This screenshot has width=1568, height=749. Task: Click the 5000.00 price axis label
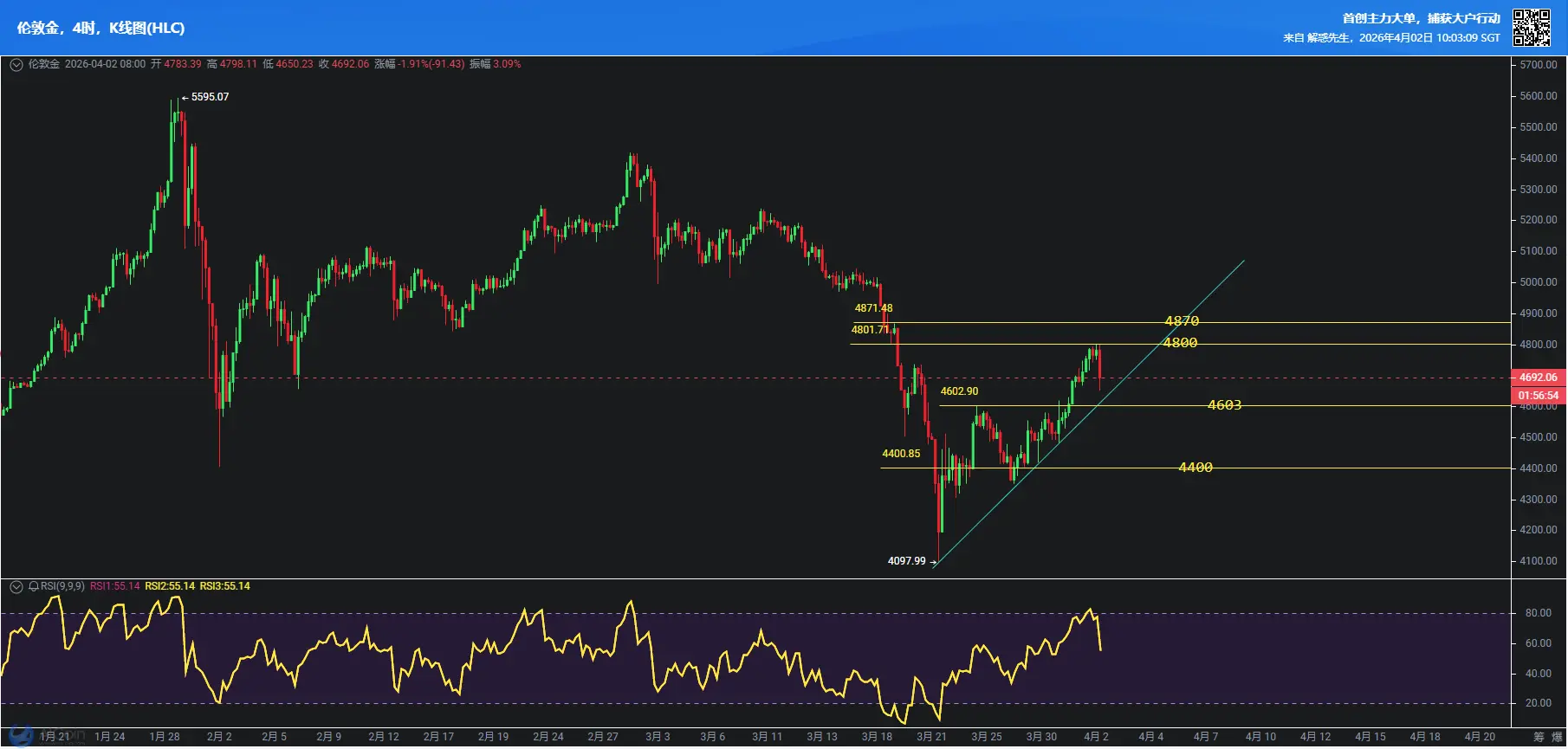(1539, 283)
